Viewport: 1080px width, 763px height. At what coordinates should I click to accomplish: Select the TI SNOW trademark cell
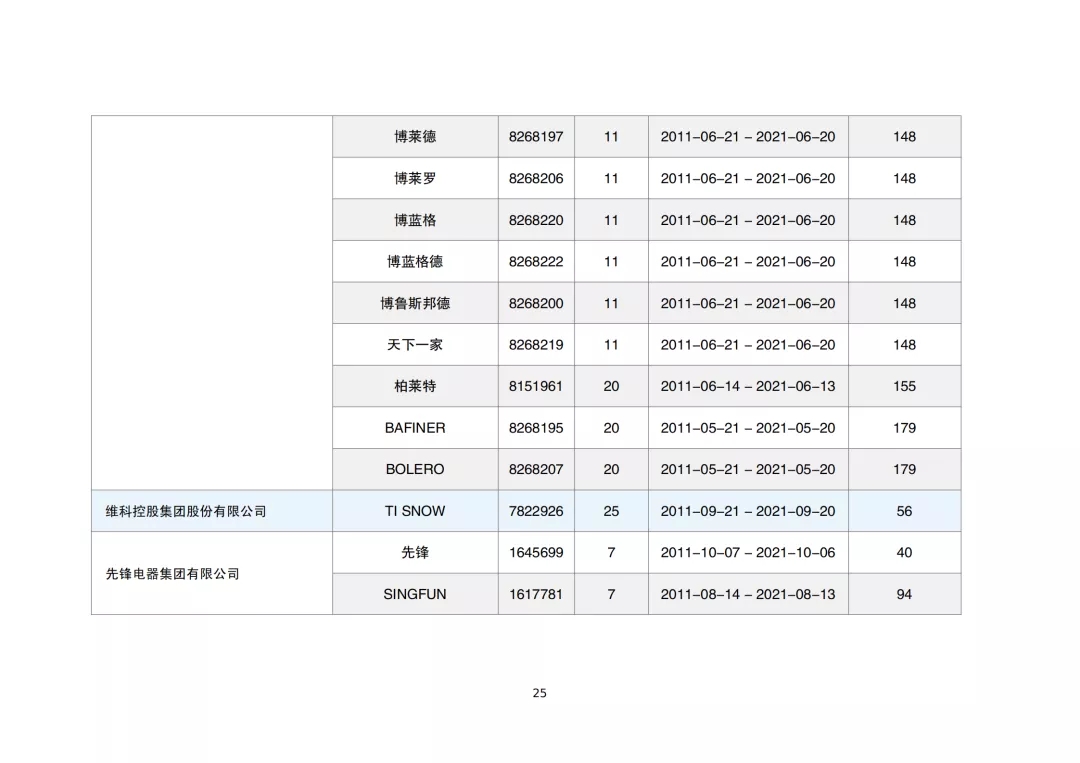click(415, 511)
